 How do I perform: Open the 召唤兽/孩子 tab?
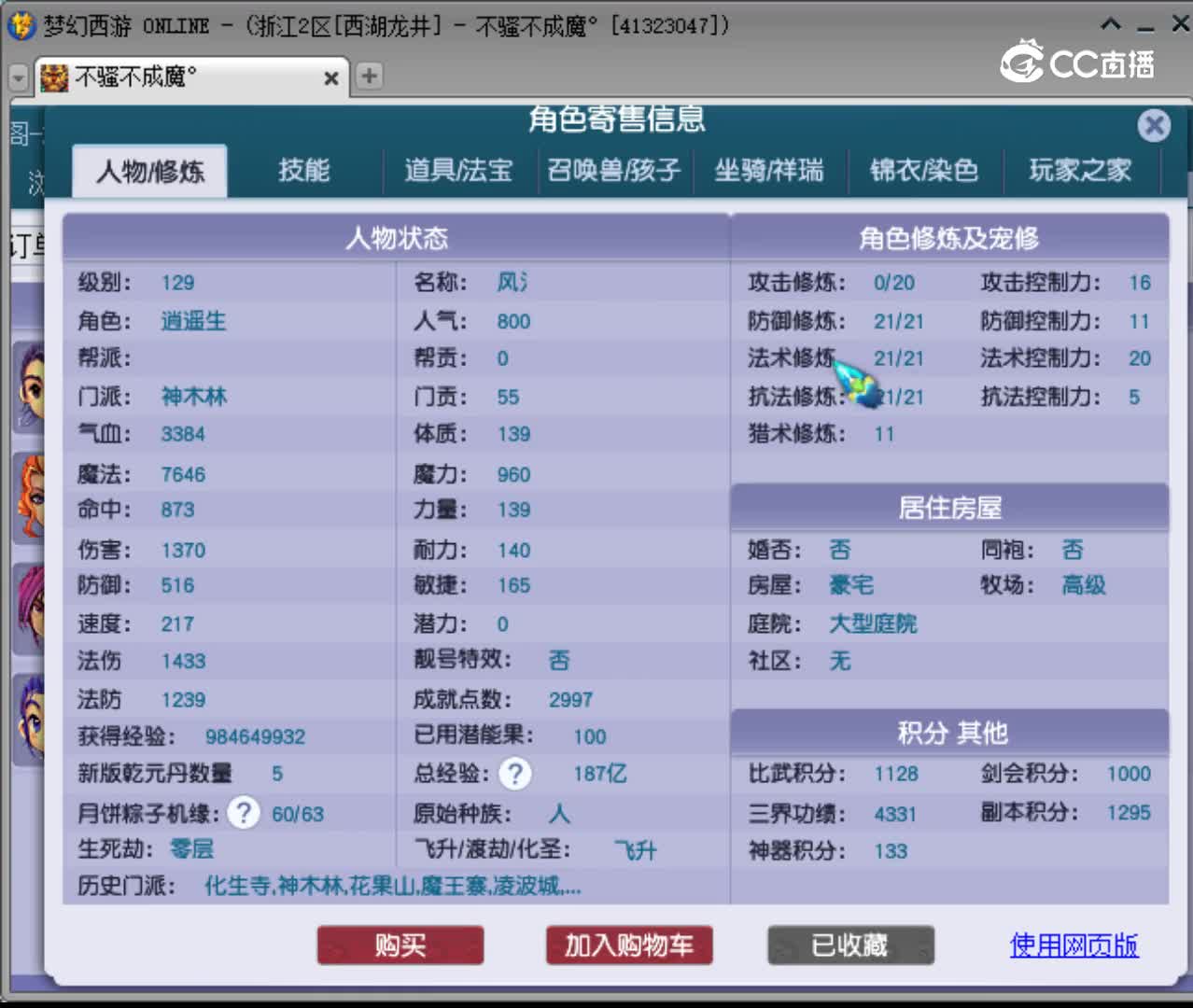click(614, 170)
